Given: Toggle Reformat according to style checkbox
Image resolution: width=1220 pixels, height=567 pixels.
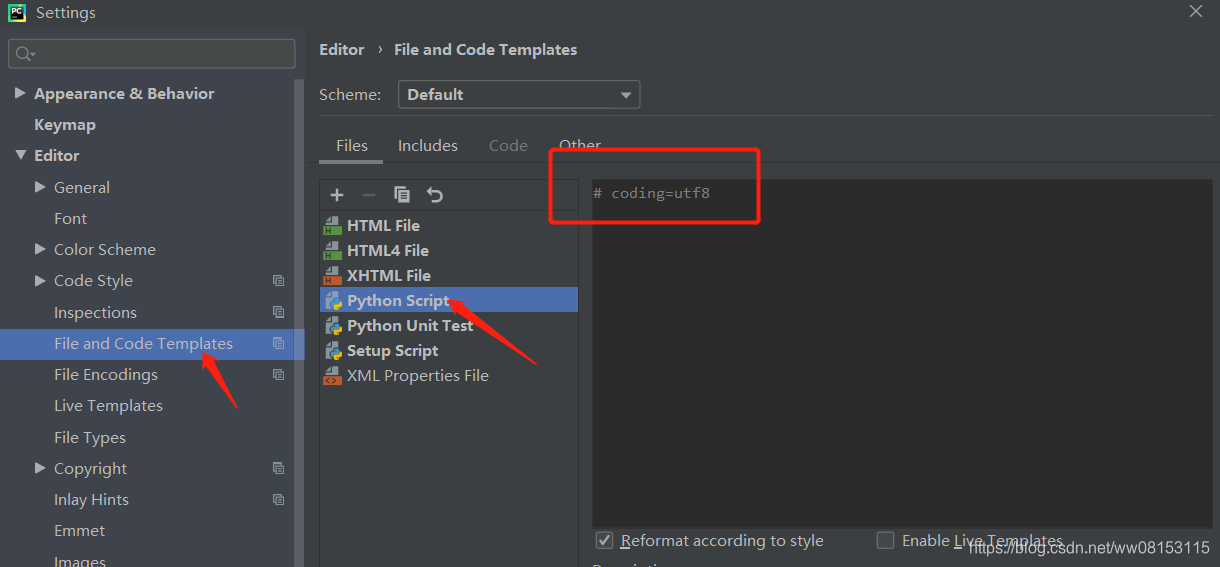Looking at the screenshot, I should click(604, 540).
